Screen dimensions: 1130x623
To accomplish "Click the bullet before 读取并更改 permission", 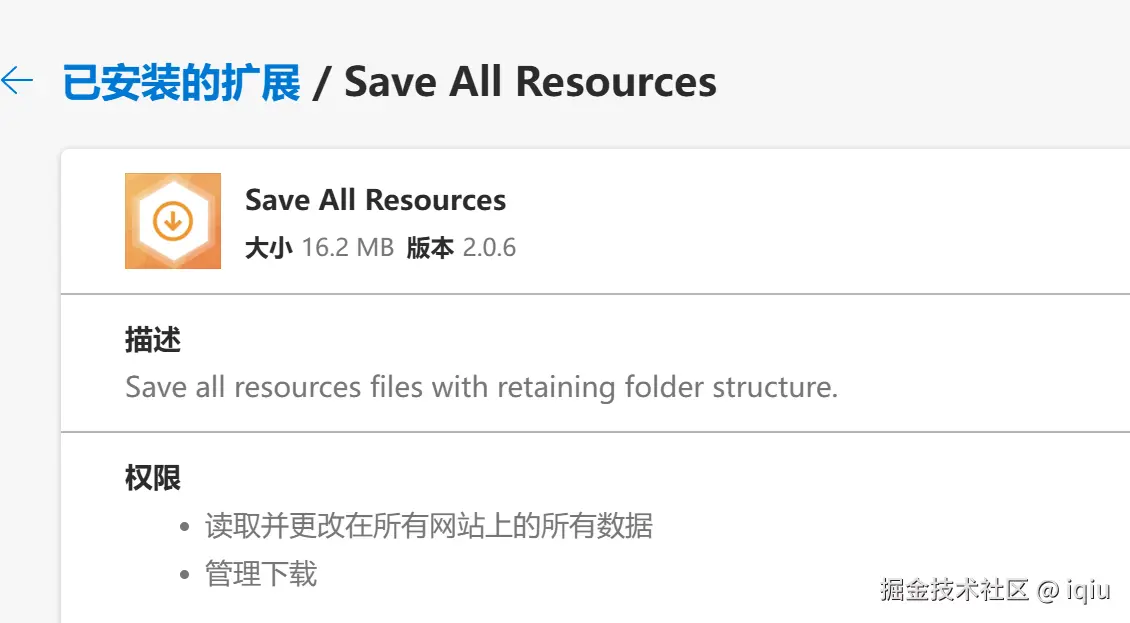I will pyautogui.click(x=184, y=526).
